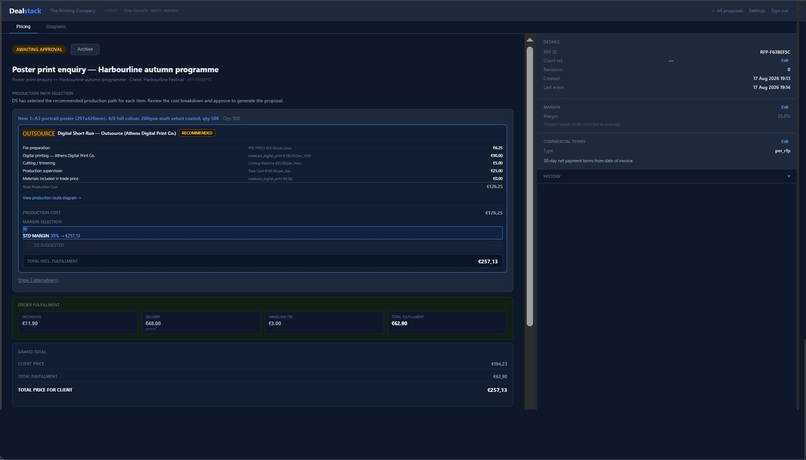Click The Printing Company name in header
Viewport: 806px width, 460px height.
(72, 11)
